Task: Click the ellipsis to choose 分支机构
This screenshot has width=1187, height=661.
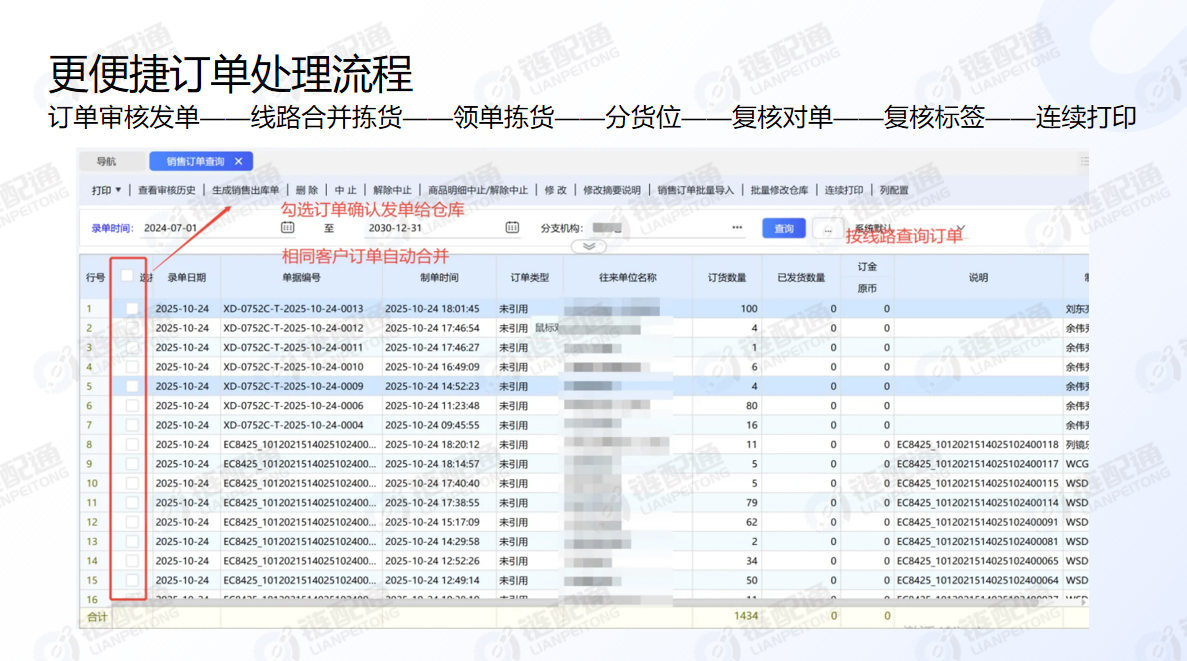Action: [738, 228]
